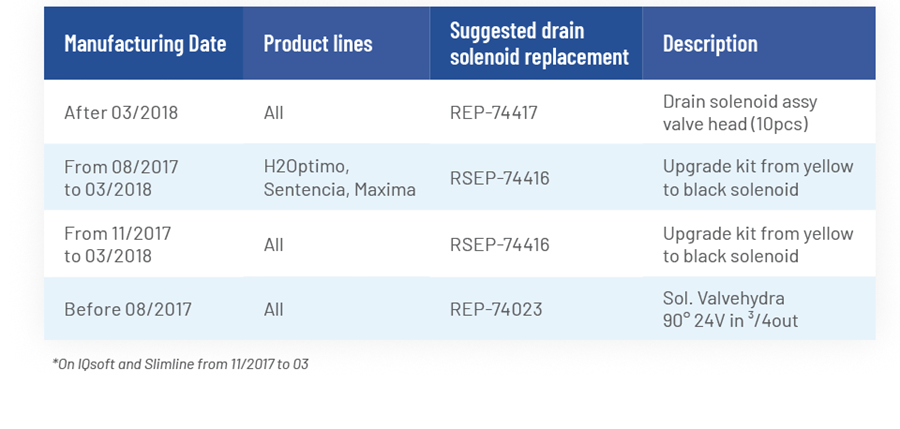Click the After 03/2018 date cell
This screenshot has height=429, width=900.
point(121,113)
